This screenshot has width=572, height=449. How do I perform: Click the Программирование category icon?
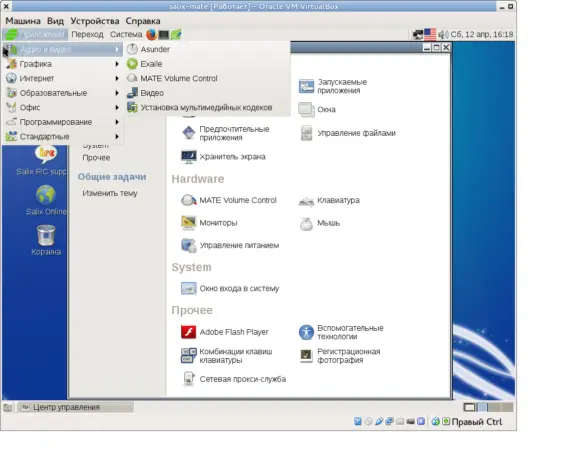11,121
